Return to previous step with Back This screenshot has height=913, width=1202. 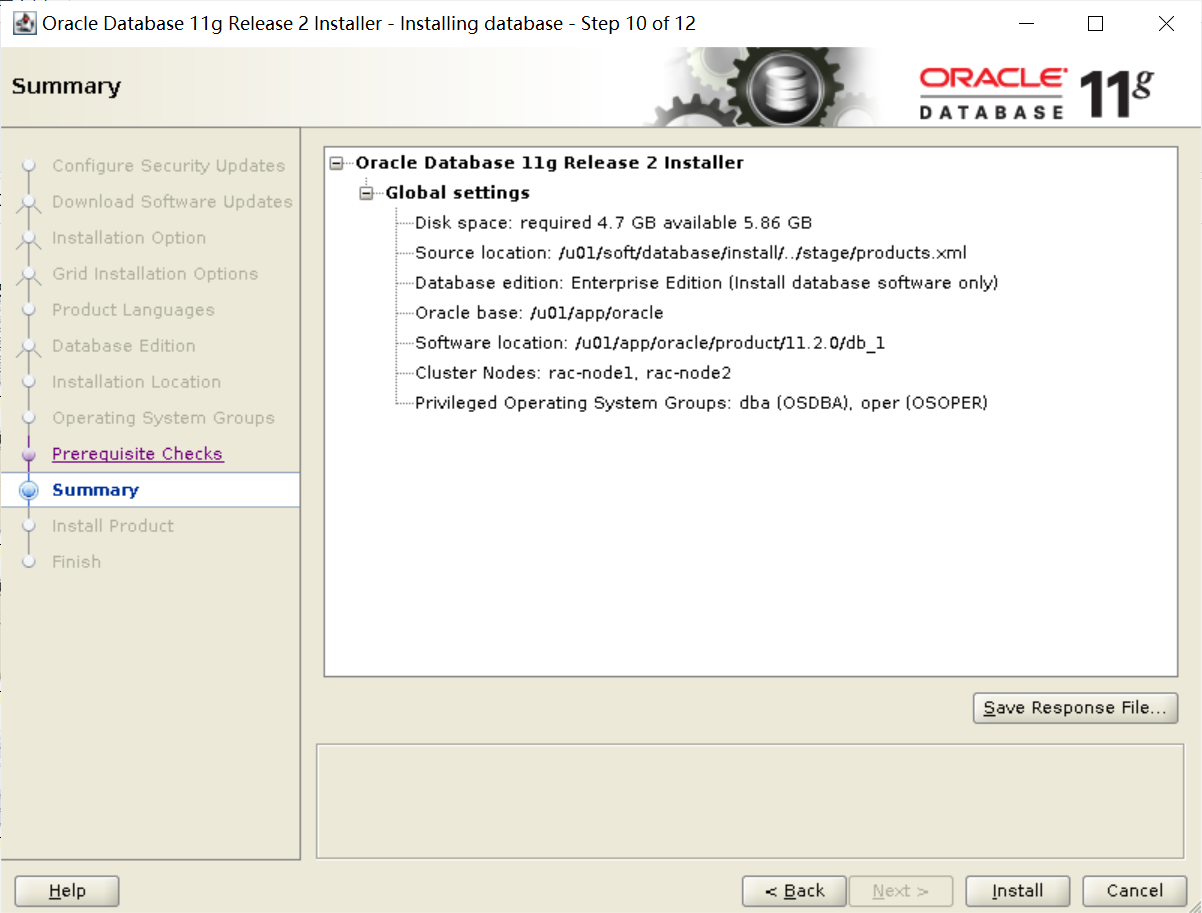tap(794, 891)
